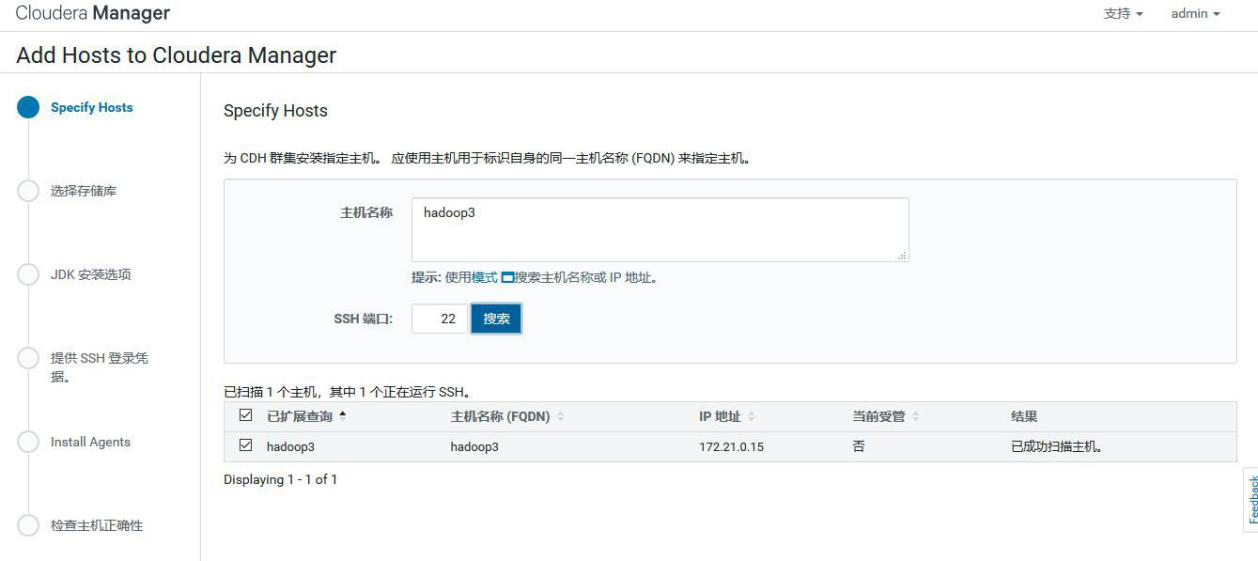Click the 检查主机正确性 step label
The height and width of the screenshot is (561, 1258).
(97, 526)
